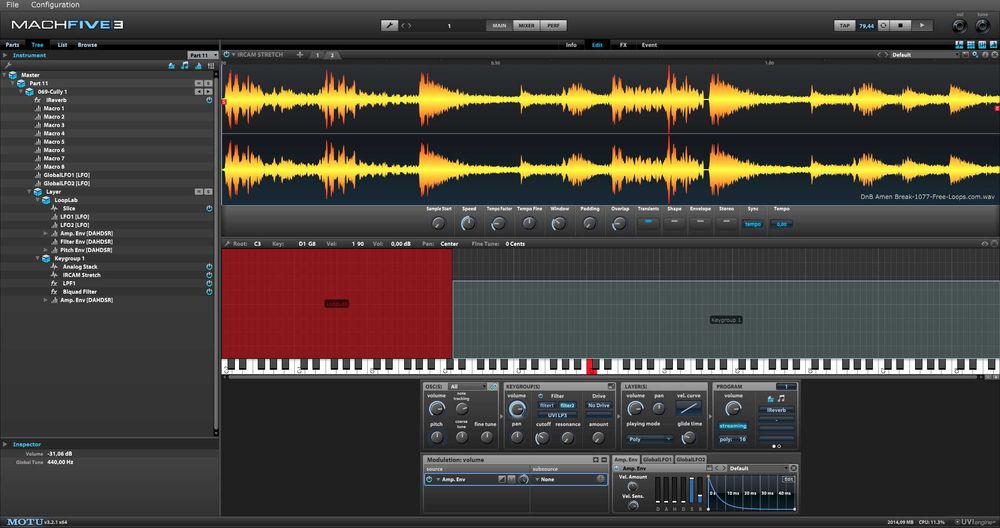
Task: Click the wrench icon beside Root in mapping bar
Action: [226, 244]
